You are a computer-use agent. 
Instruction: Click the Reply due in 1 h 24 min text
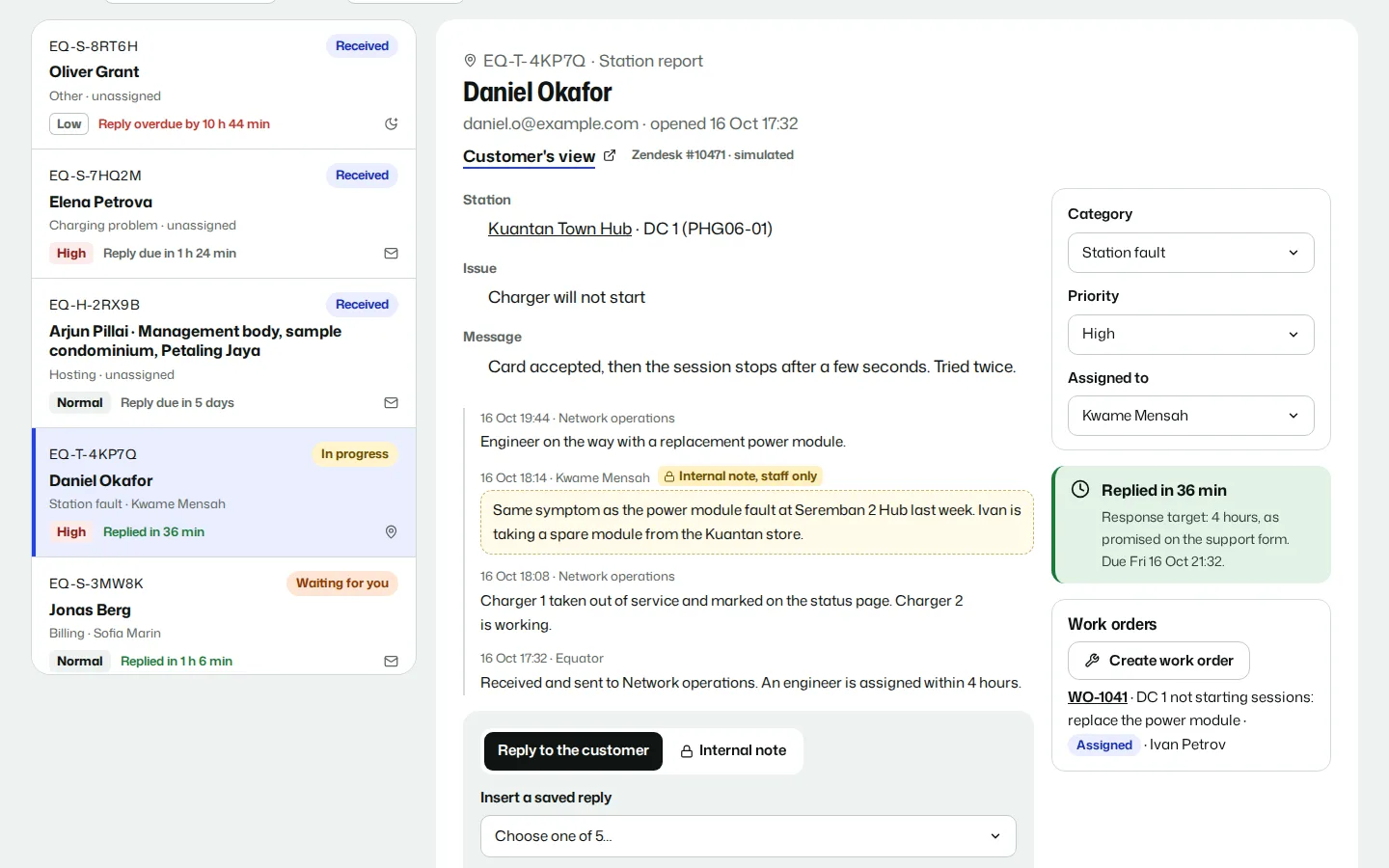click(x=170, y=253)
